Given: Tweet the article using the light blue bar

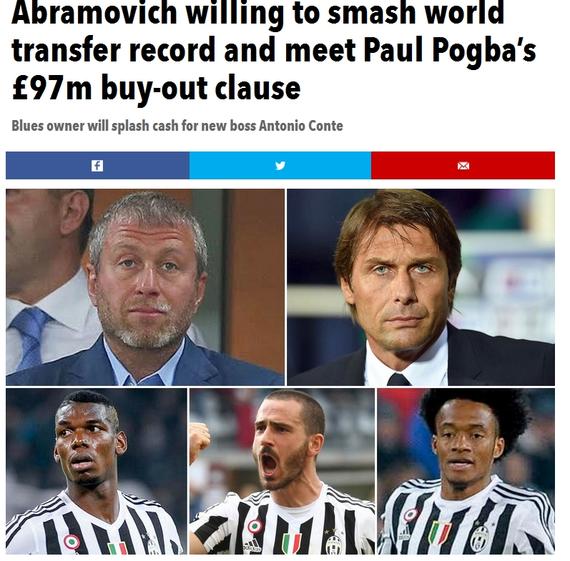Looking at the screenshot, I should point(280,165).
